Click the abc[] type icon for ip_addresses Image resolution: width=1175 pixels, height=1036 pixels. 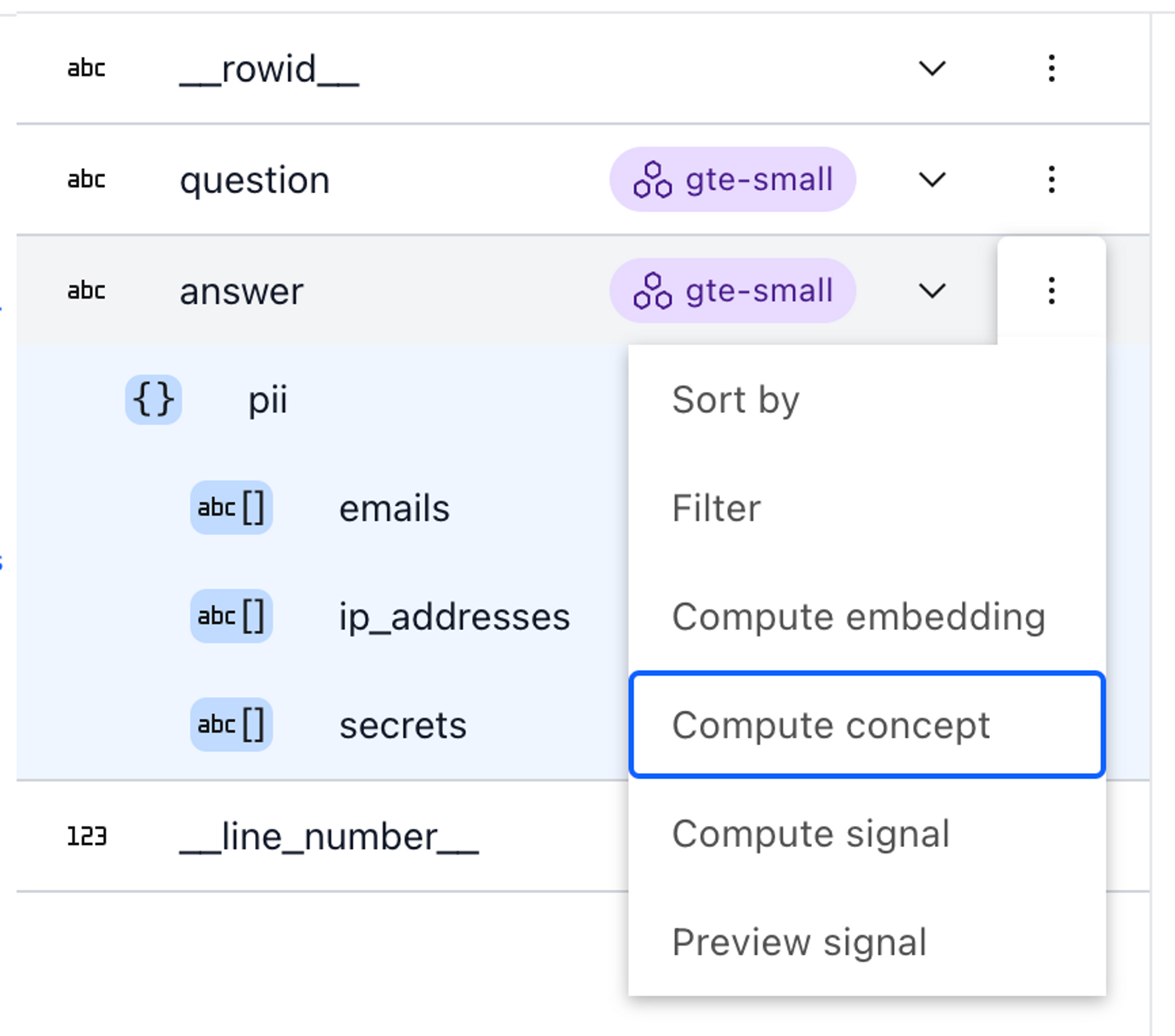coord(231,616)
